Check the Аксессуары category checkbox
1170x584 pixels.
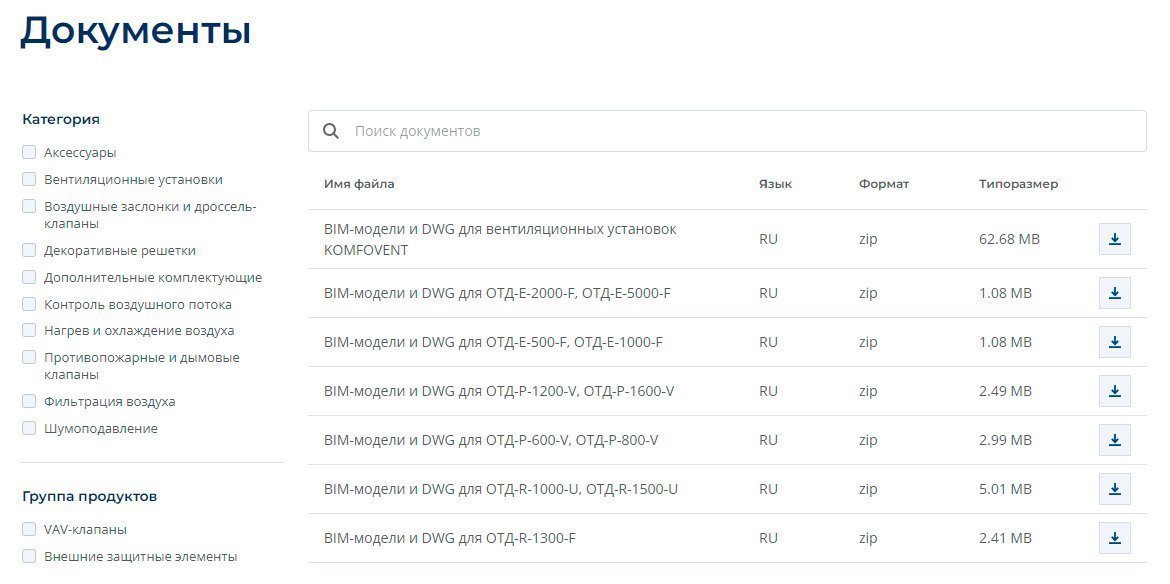(29, 153)
